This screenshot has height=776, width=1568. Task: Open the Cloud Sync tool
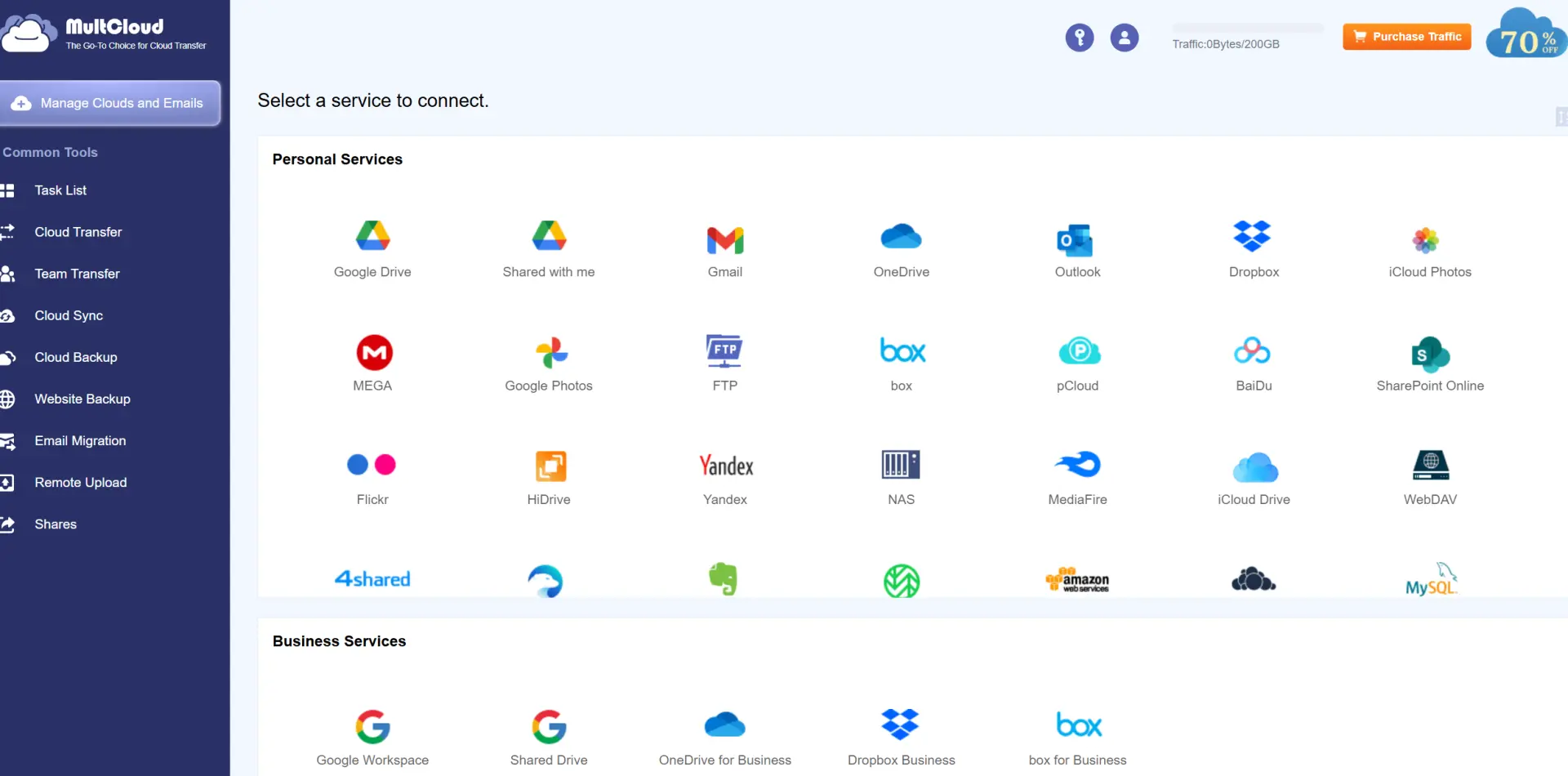pyautogui.click(x=69, y=315)
